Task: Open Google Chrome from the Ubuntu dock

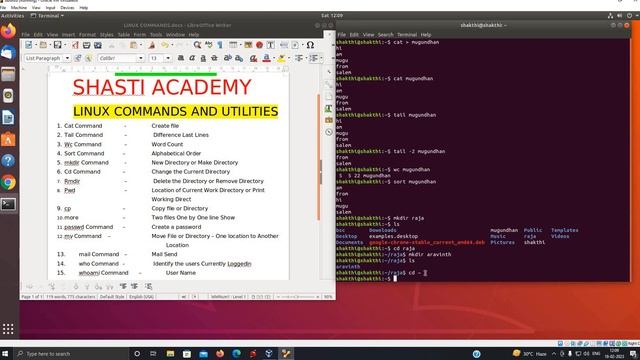Action: (8, 182)
